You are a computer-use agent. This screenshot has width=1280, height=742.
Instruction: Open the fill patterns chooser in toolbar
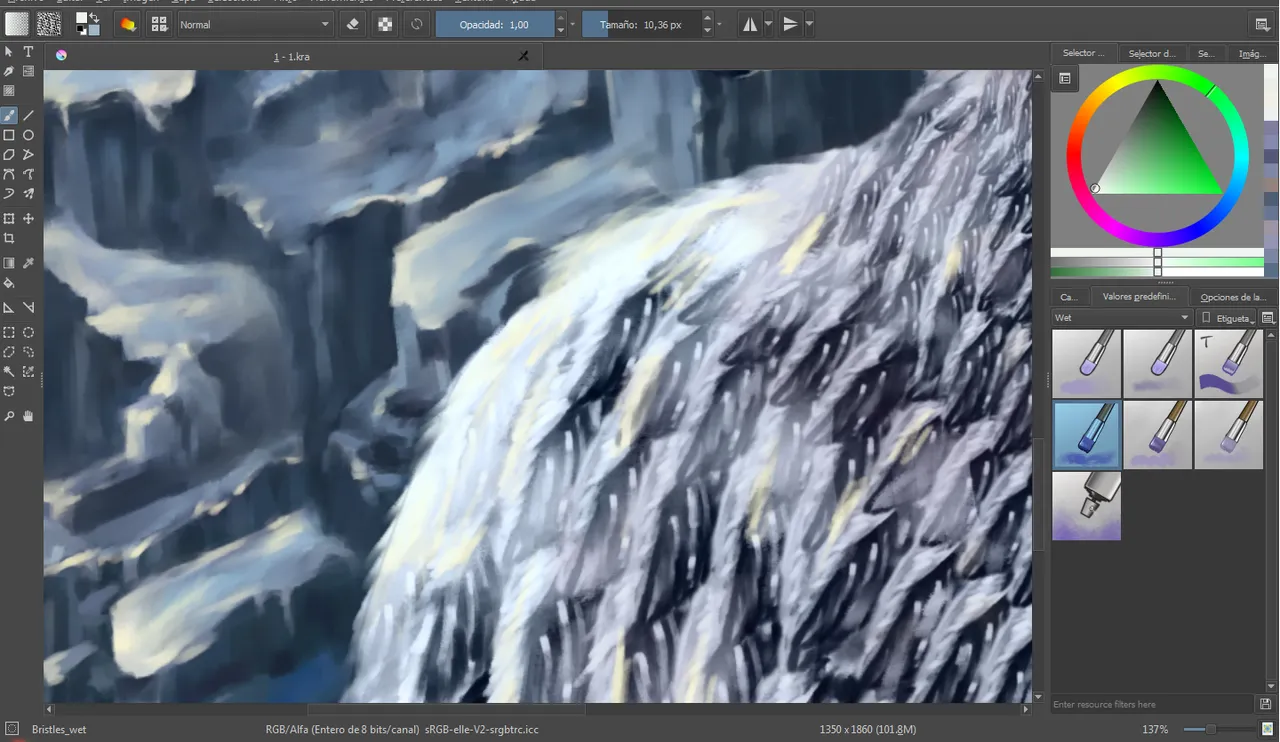click(48, 24)
